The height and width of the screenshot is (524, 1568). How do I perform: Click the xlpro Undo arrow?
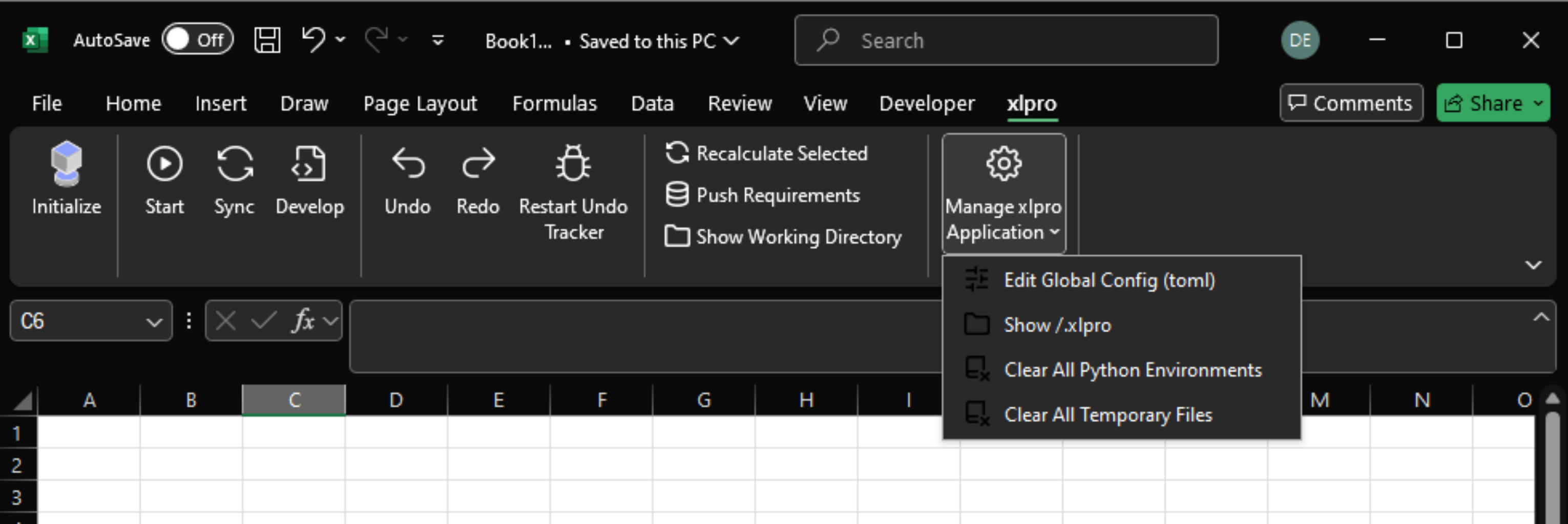[x=408, y=163]
